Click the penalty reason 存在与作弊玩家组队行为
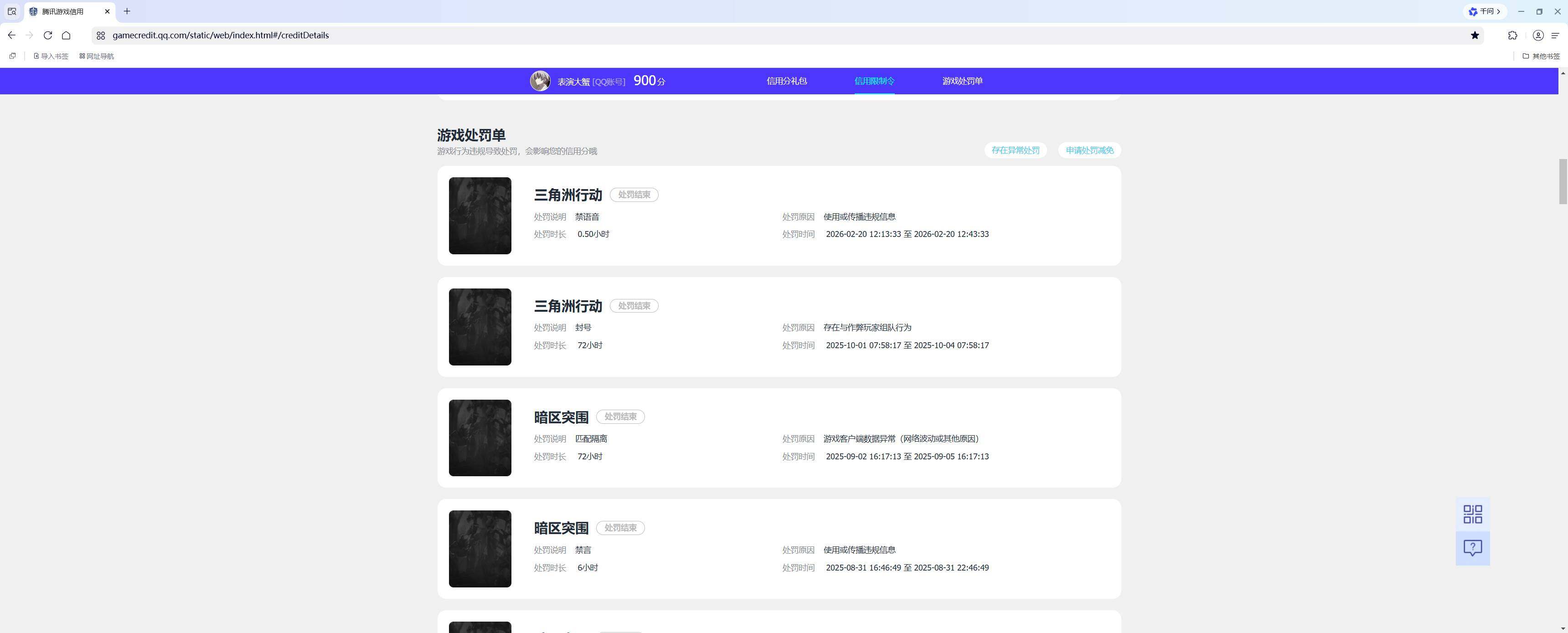Image resolution: width=1568 pixels, height=633 pixels. [867, 328]
